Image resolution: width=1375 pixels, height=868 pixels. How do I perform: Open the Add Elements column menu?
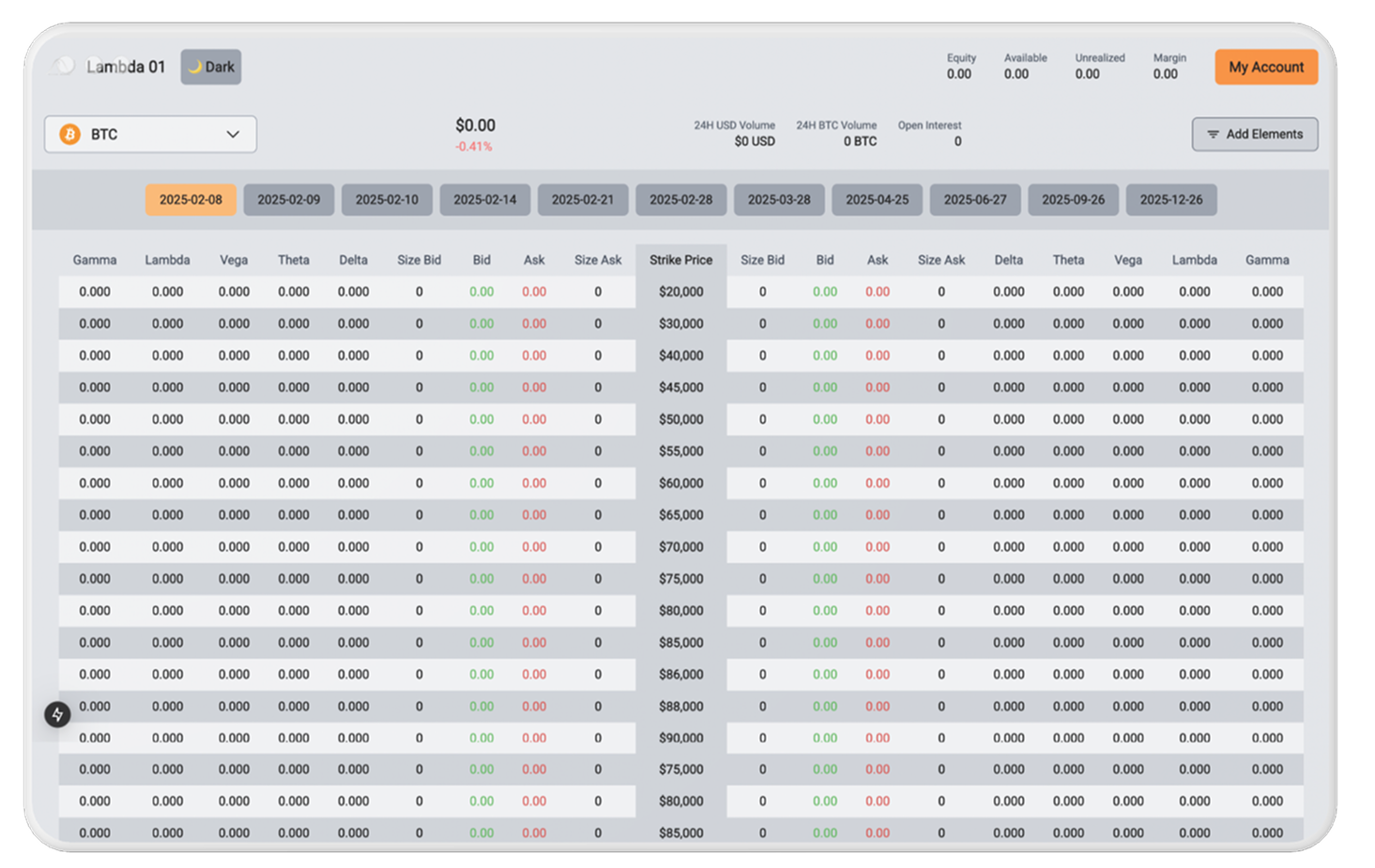pyautogui.click(x=1254, y=134)
